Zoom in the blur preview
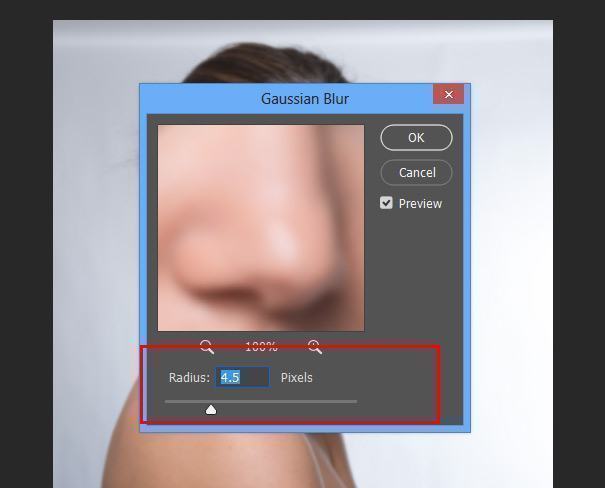 315,346
